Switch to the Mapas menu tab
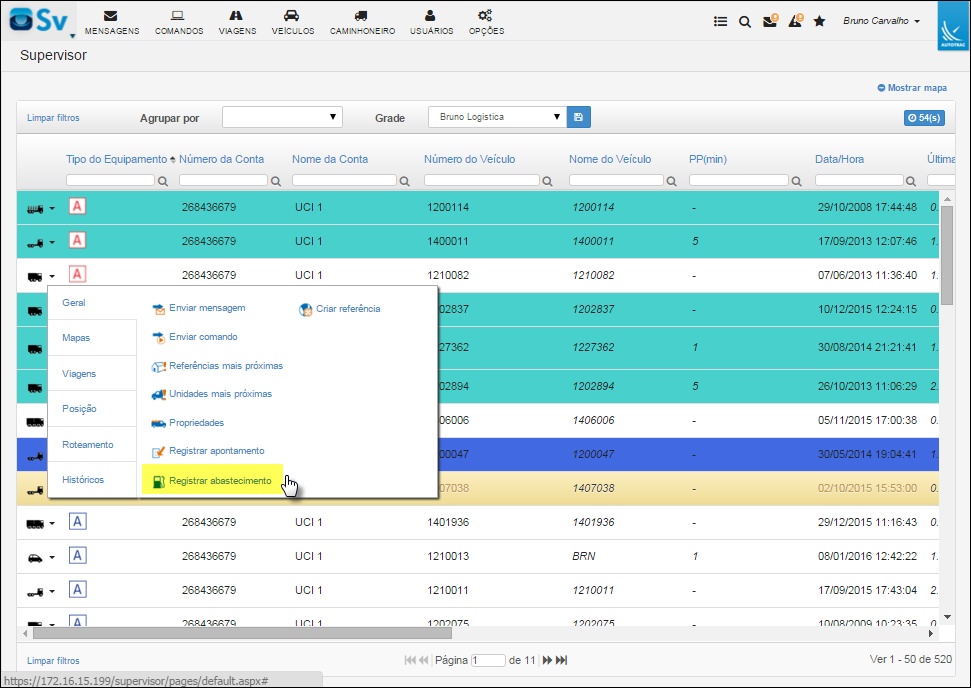Viewport: 971px width, 688px height. 77,338
